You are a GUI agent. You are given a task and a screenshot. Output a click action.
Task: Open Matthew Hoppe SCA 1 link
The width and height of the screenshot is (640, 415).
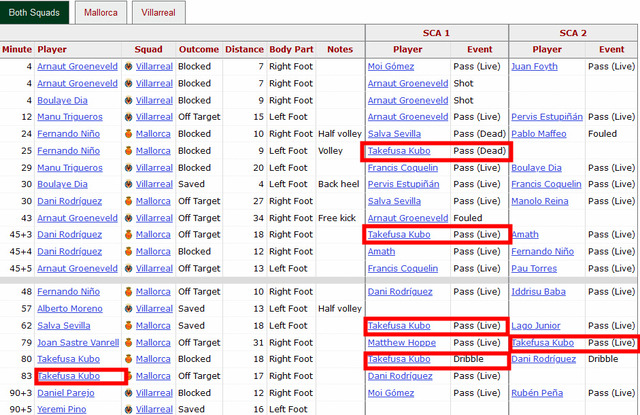(x=402, y=343)
